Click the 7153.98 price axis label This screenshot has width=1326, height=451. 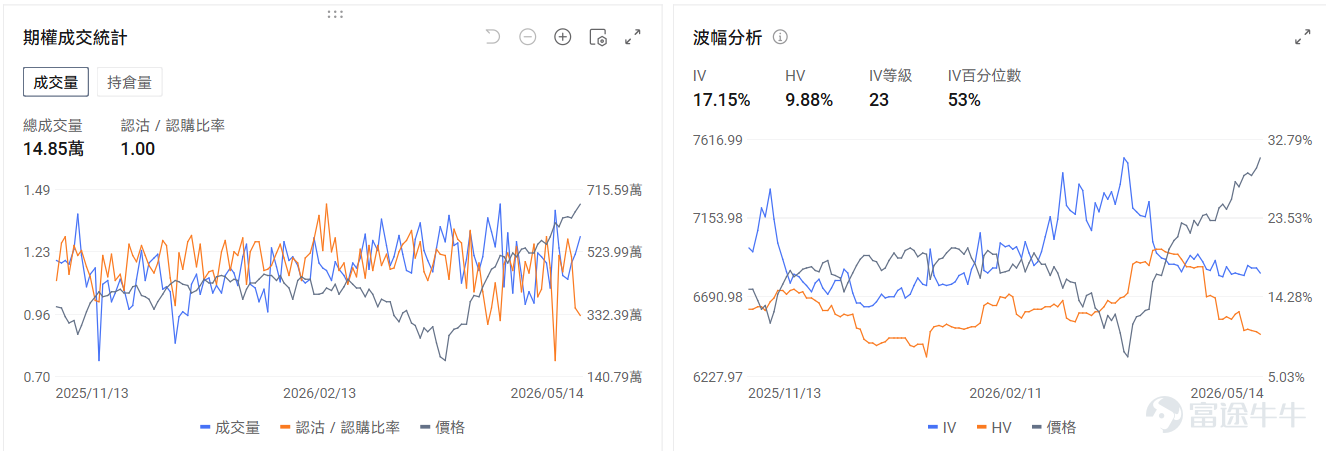(718, 218)
